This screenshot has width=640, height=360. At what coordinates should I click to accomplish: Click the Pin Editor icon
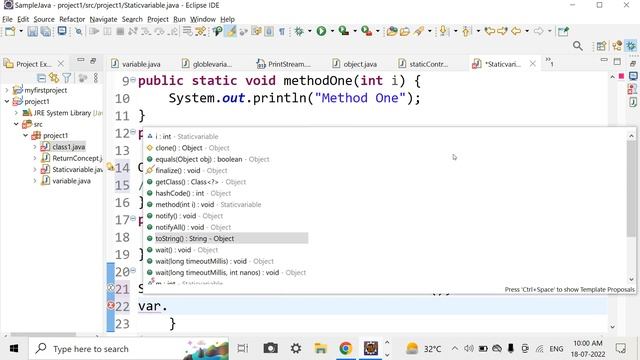(x=563, y=31)
